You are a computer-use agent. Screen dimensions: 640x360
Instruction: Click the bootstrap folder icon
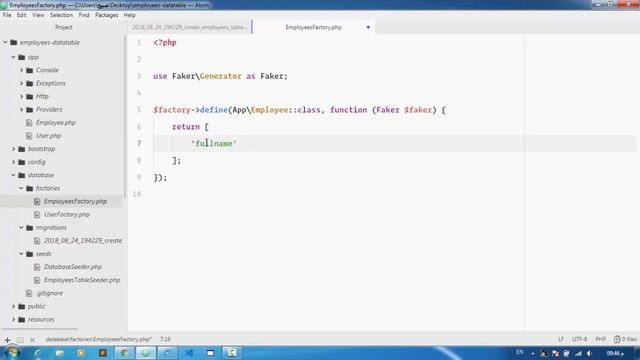click(x=22, y=149)
